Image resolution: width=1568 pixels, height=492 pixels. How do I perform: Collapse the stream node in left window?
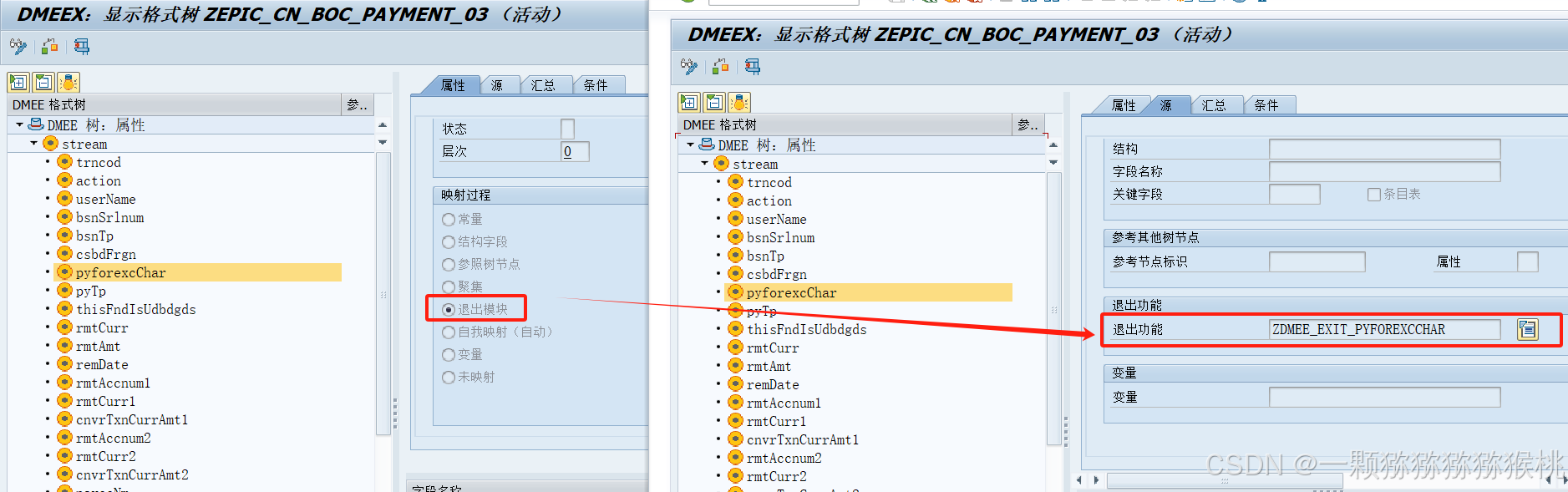(x=33, y=143)
